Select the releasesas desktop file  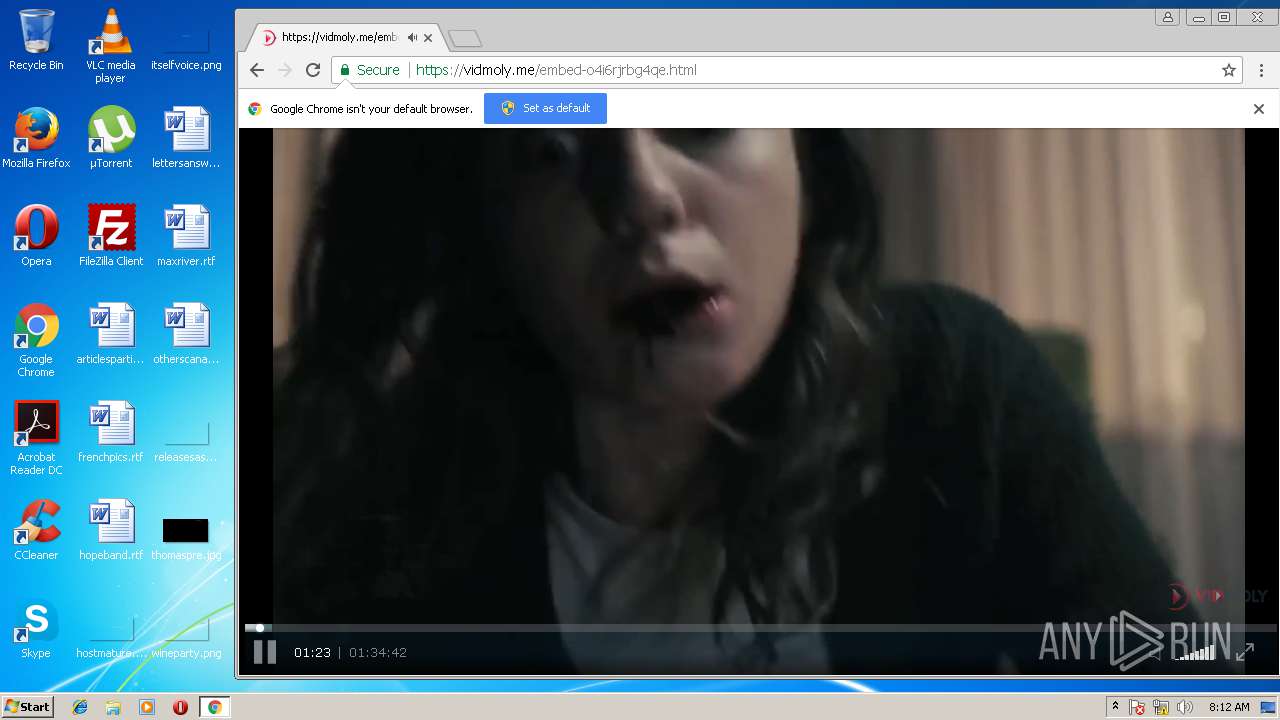[x=186, y=440]
